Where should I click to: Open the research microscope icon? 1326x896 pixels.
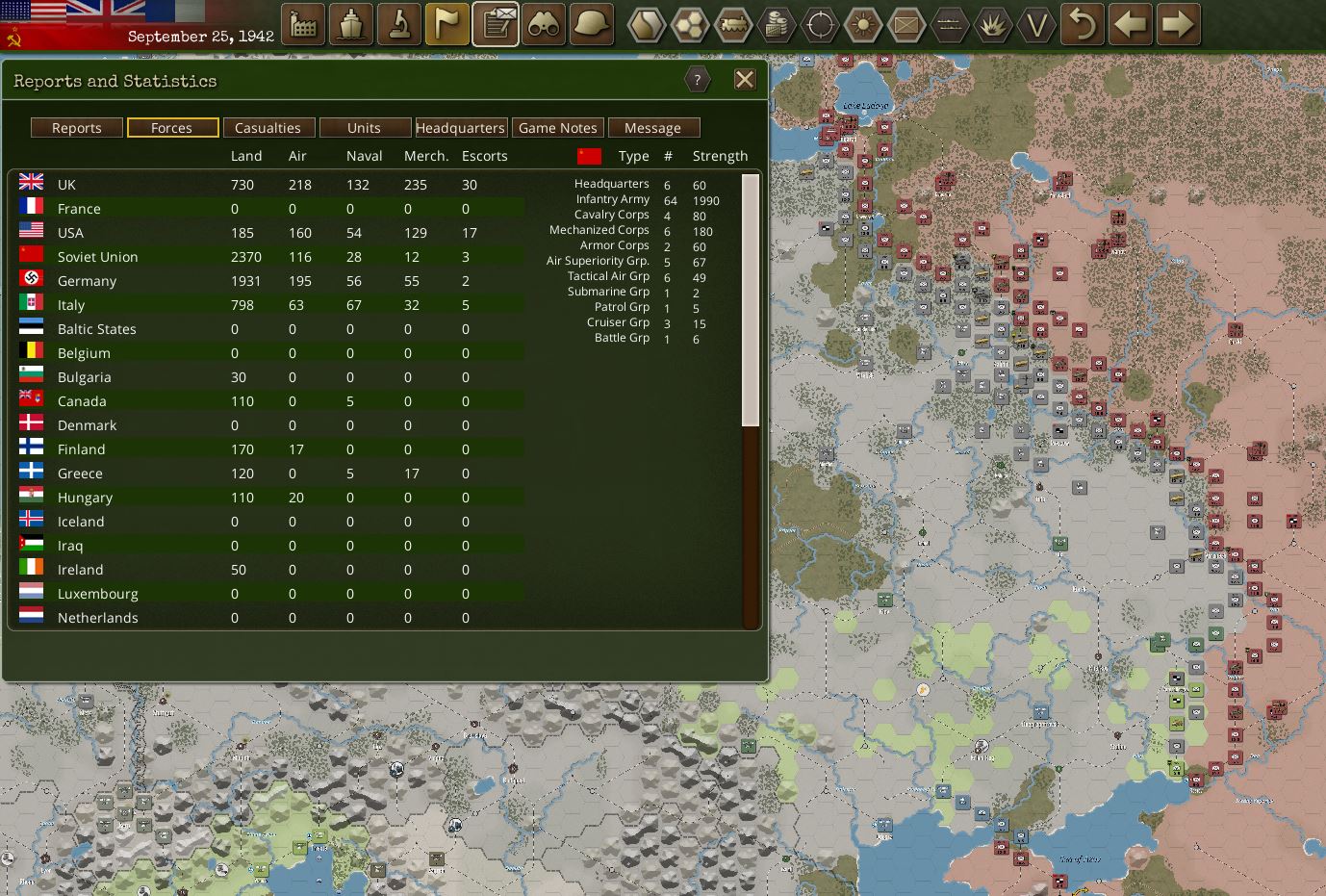click(x=399, y=24)
